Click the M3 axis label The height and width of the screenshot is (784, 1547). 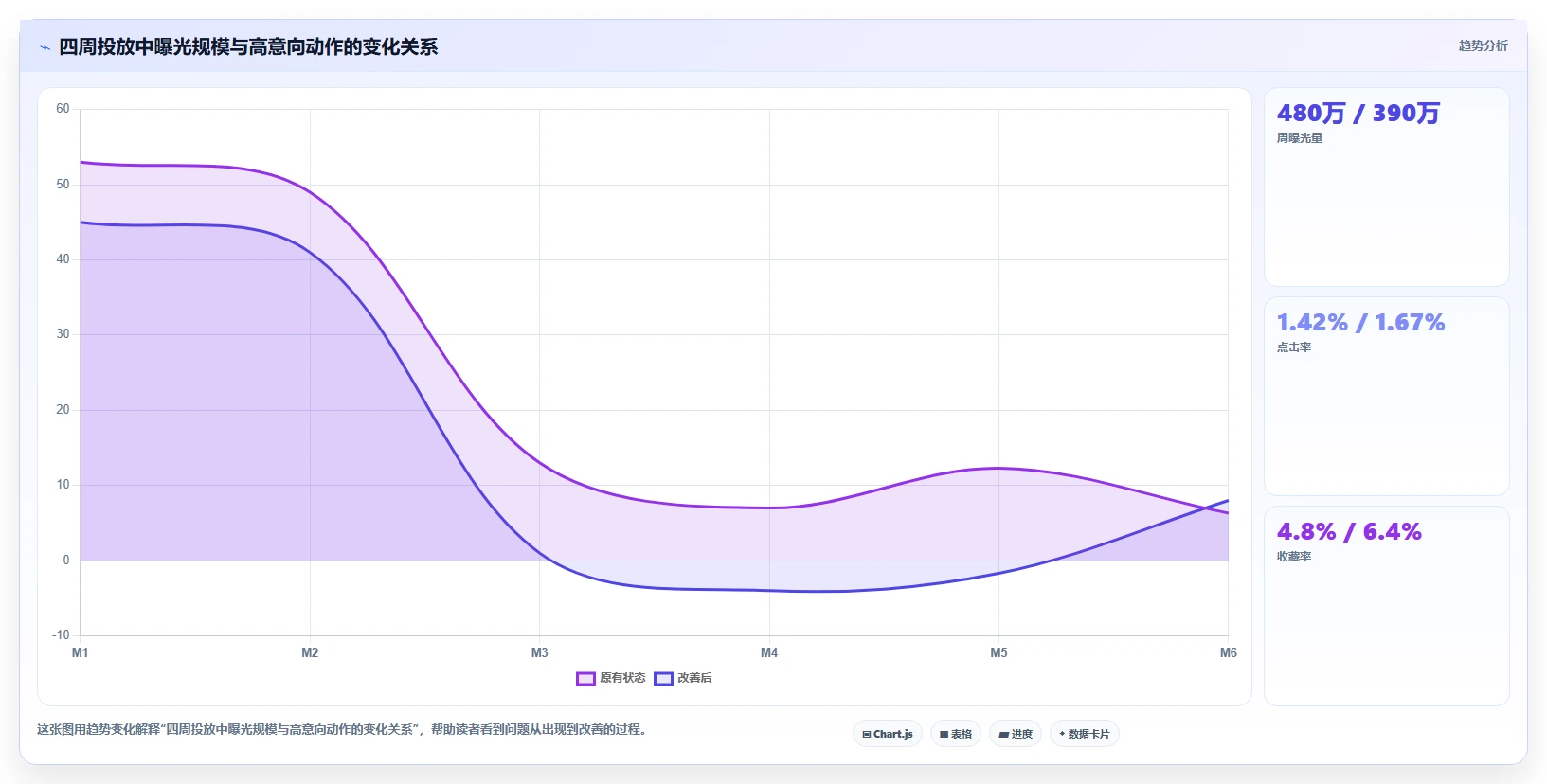point(540,652)
